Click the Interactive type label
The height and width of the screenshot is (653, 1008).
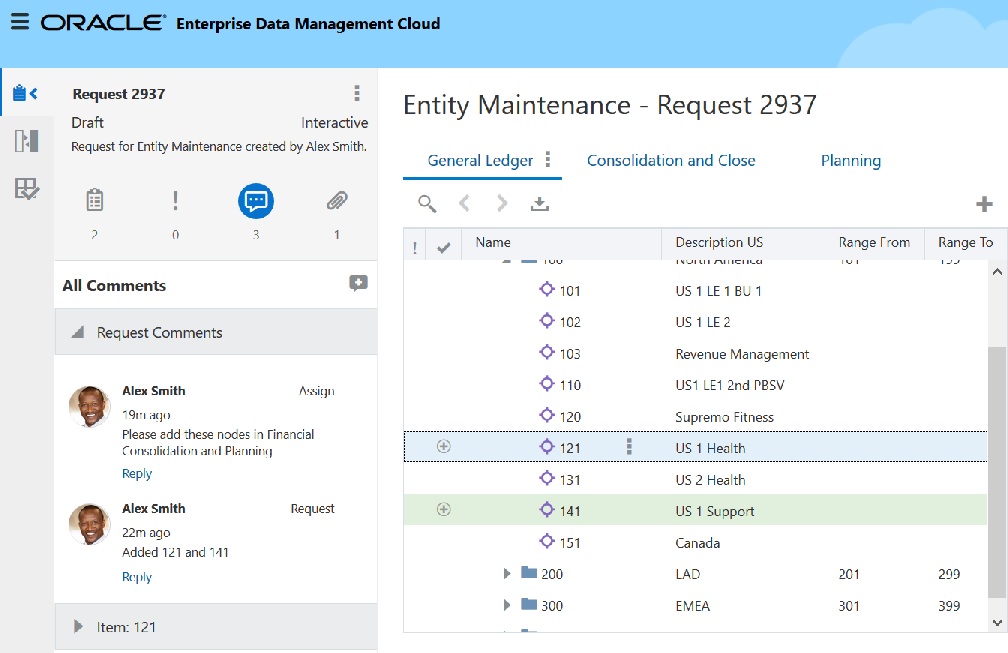[x=334, y=123]
